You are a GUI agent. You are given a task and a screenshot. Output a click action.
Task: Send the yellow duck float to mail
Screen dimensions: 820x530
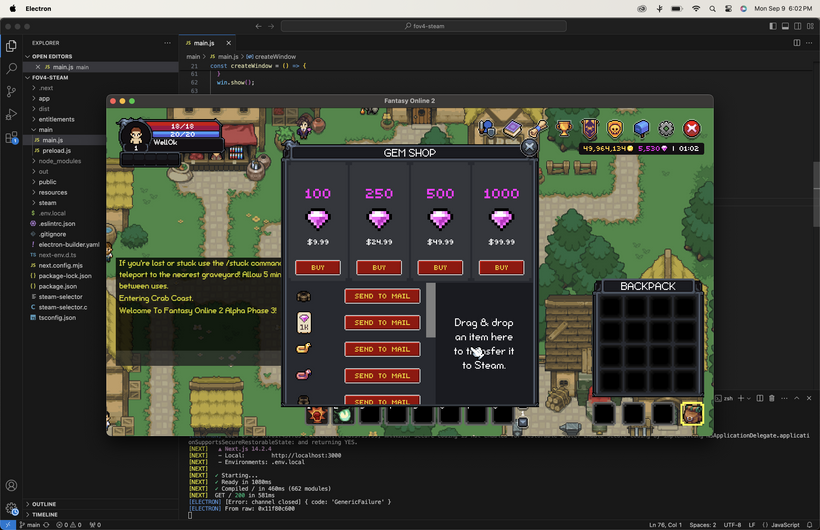[382, 349]
